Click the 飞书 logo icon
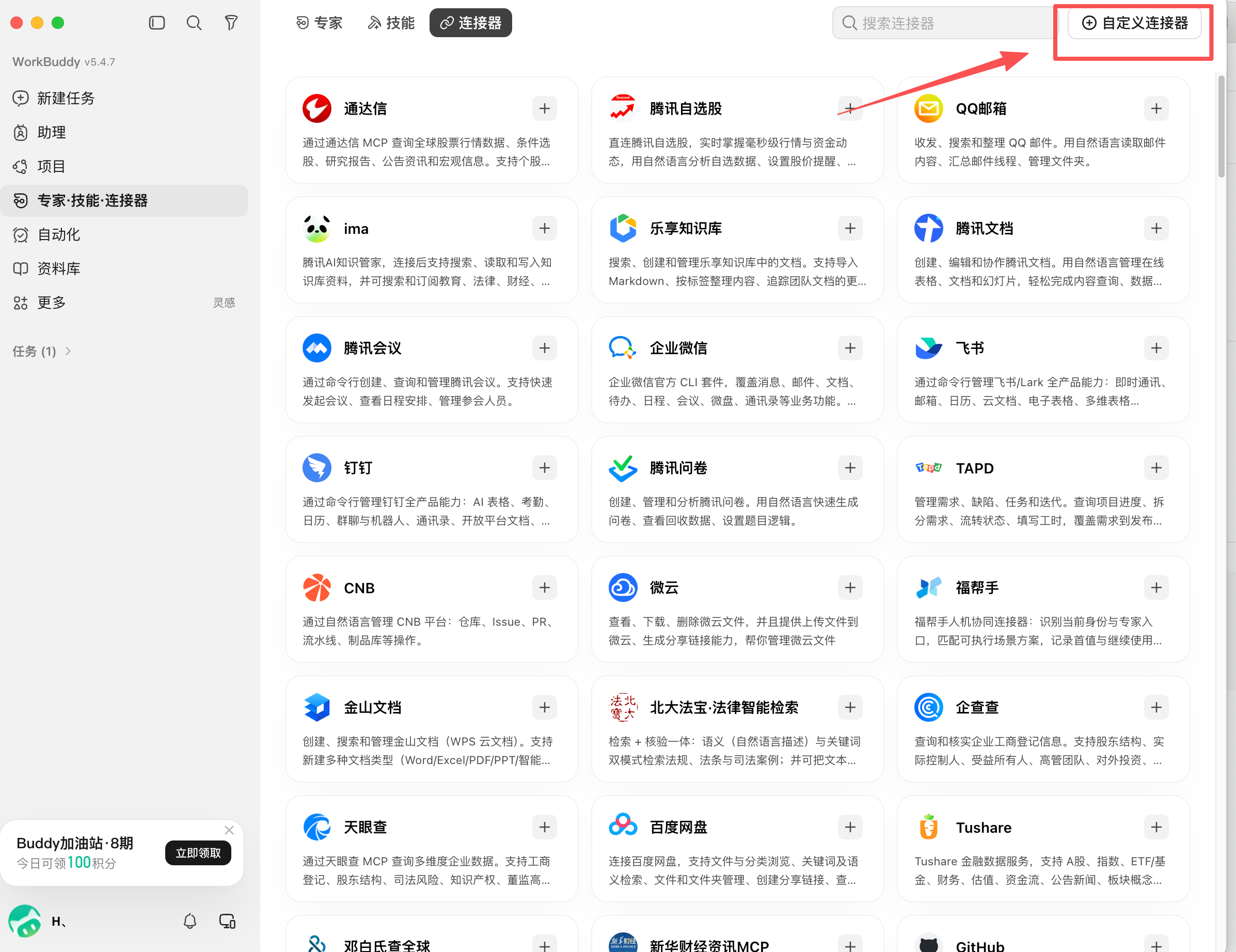 coord(929,347)
